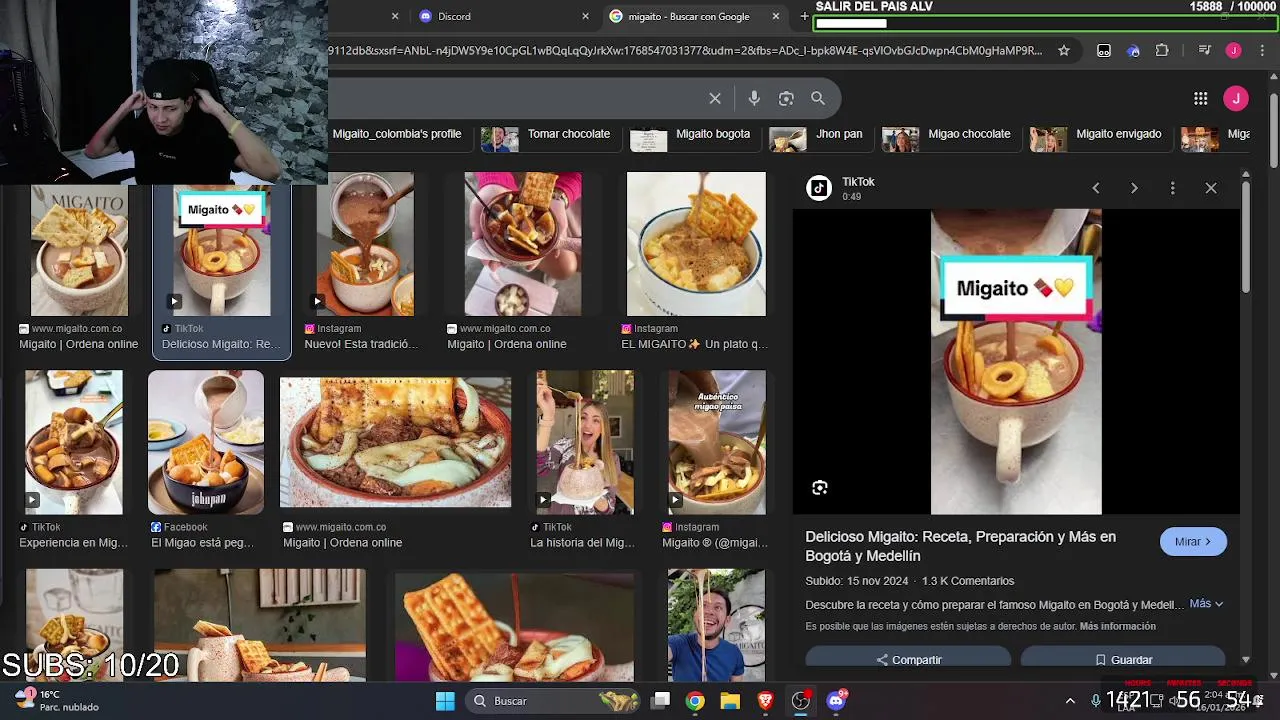Open the 'Nuevo! Esta tradició...' Instagram thumbnail
Image resolution: width=1280 pixels, height=720 pixels.
[x=365, y=244]
